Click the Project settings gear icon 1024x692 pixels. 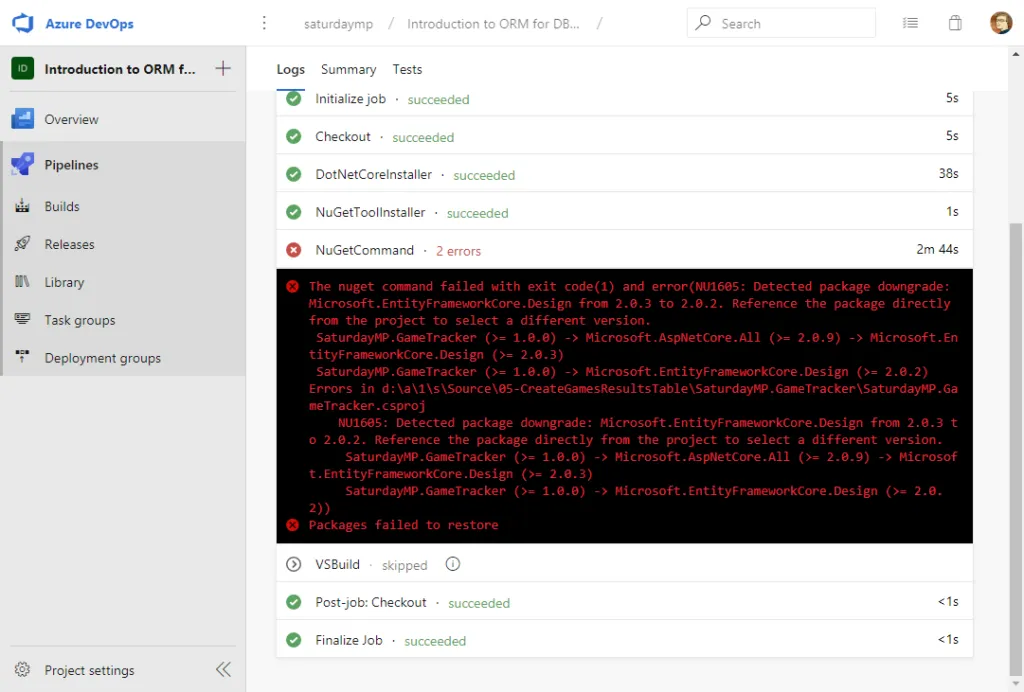coord(22,669)
